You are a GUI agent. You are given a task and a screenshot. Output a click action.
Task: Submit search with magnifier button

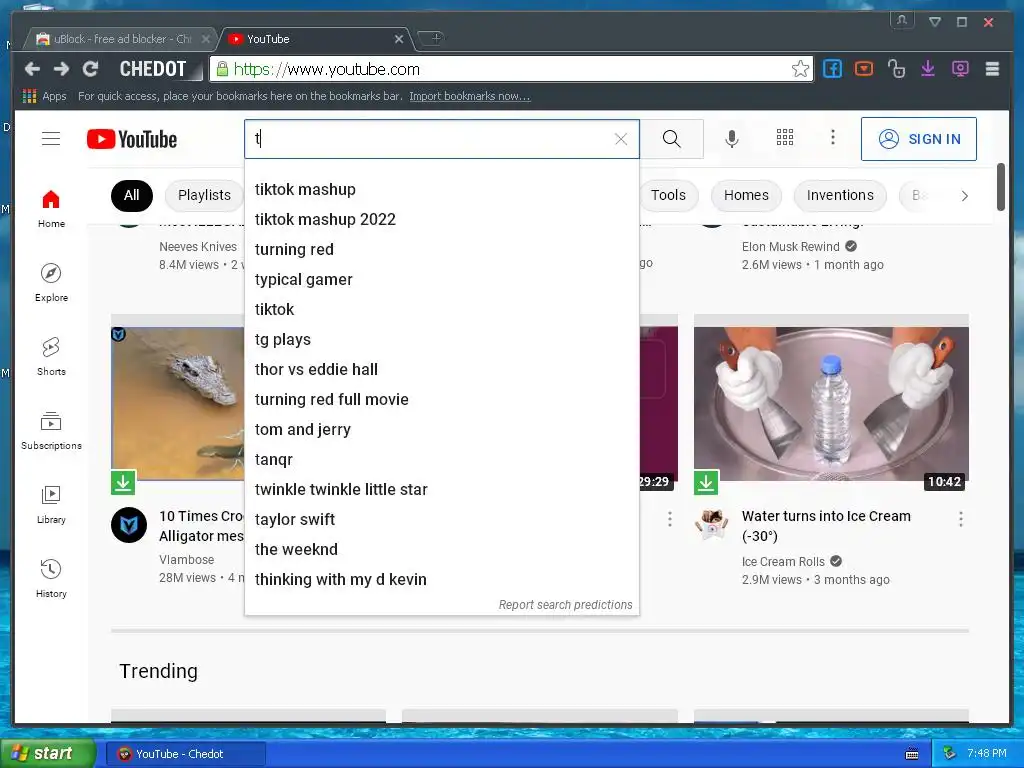pyautogui.click(x=671, y=138)
